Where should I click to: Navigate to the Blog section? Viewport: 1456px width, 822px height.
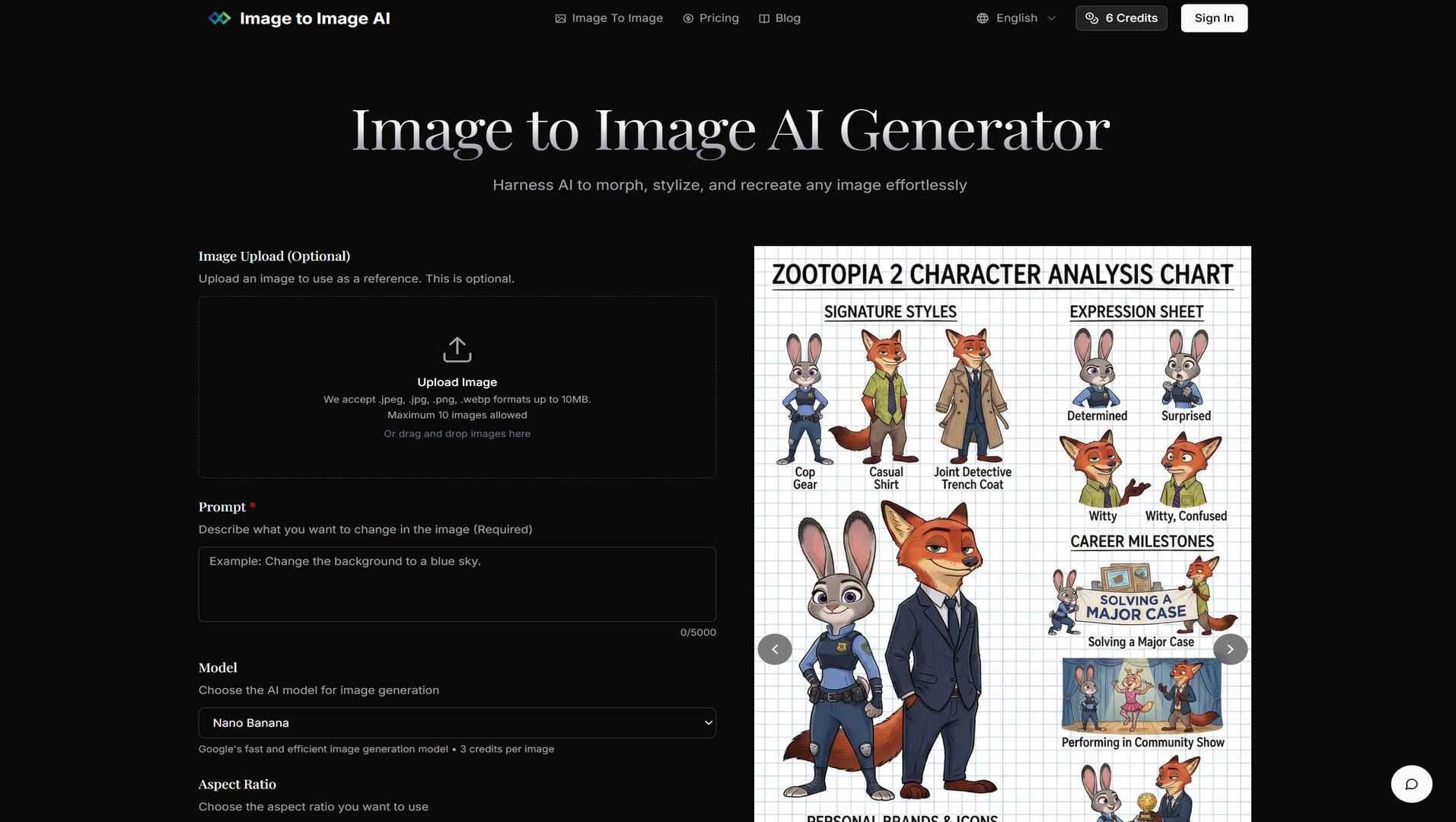coord(788,18)
